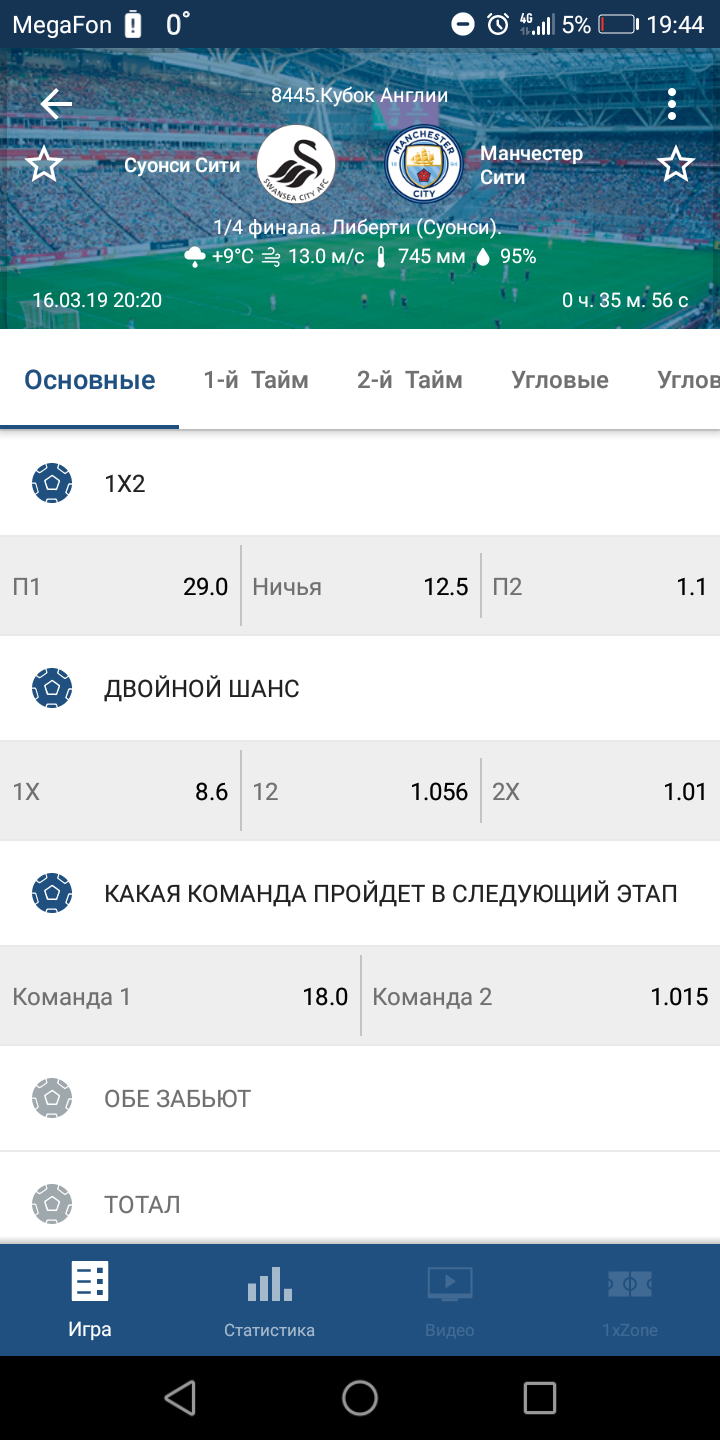Favorite Суонси Сити with the star

point(44,164)
